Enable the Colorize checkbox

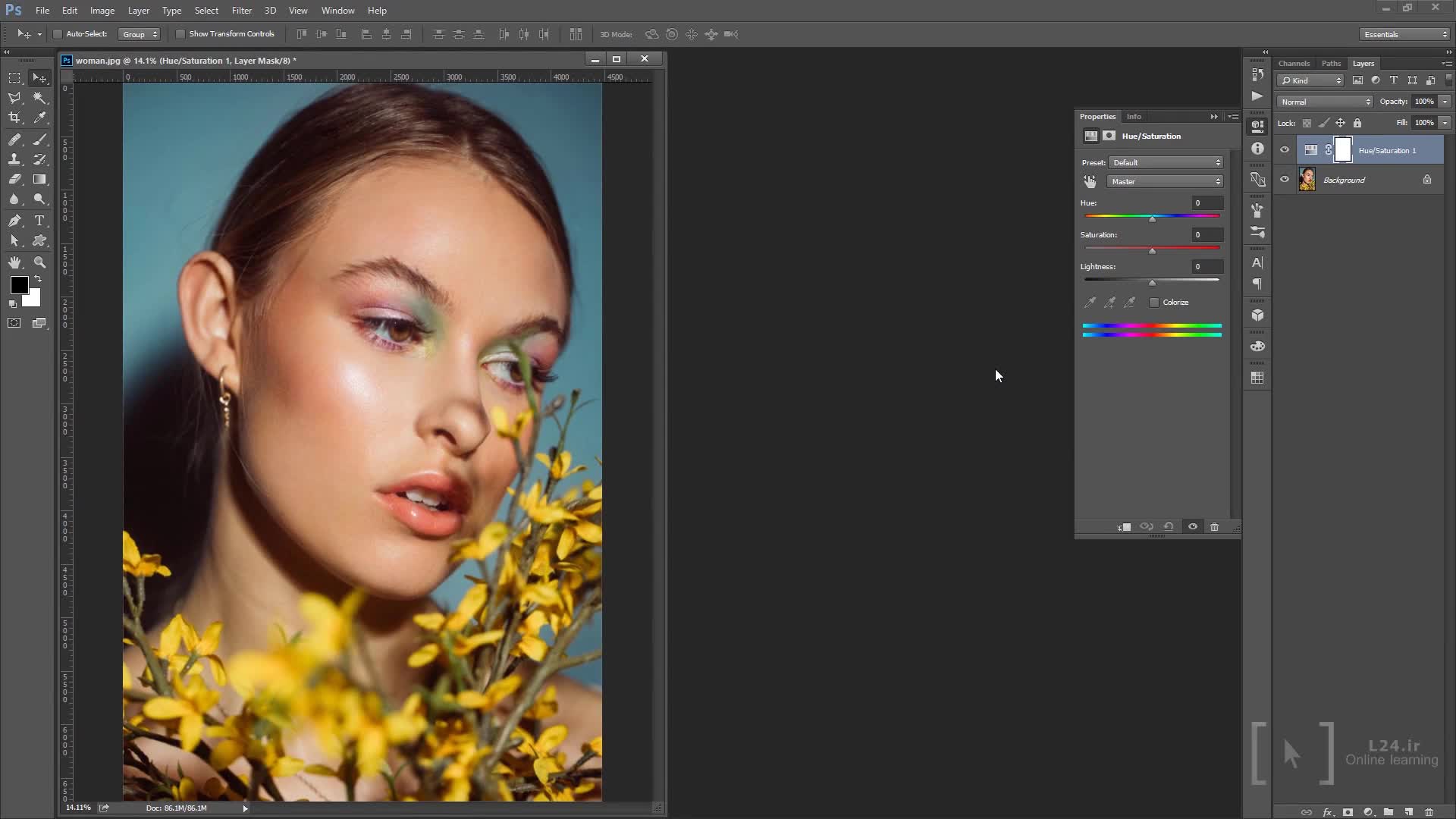tap(1154, 303)
